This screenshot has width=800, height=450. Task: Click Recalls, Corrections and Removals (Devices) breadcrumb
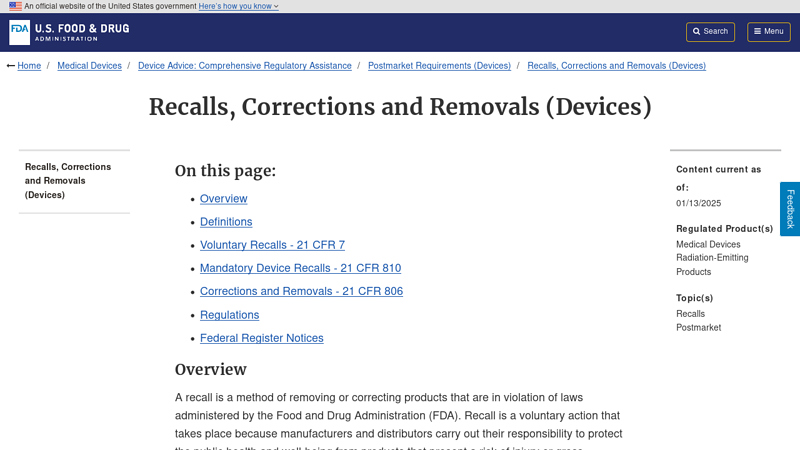(616, 66)
